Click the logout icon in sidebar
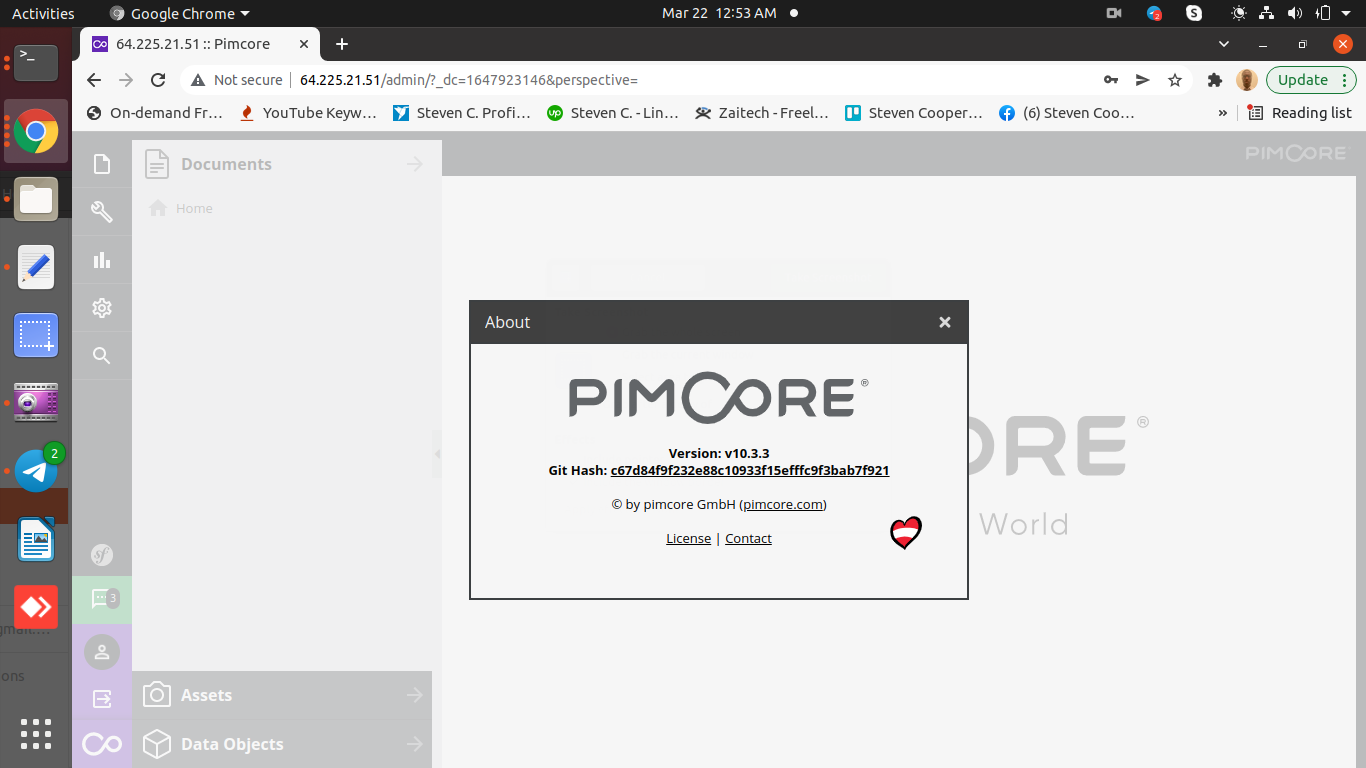This screenshot has width=1366, height=768. coord(101,699)
